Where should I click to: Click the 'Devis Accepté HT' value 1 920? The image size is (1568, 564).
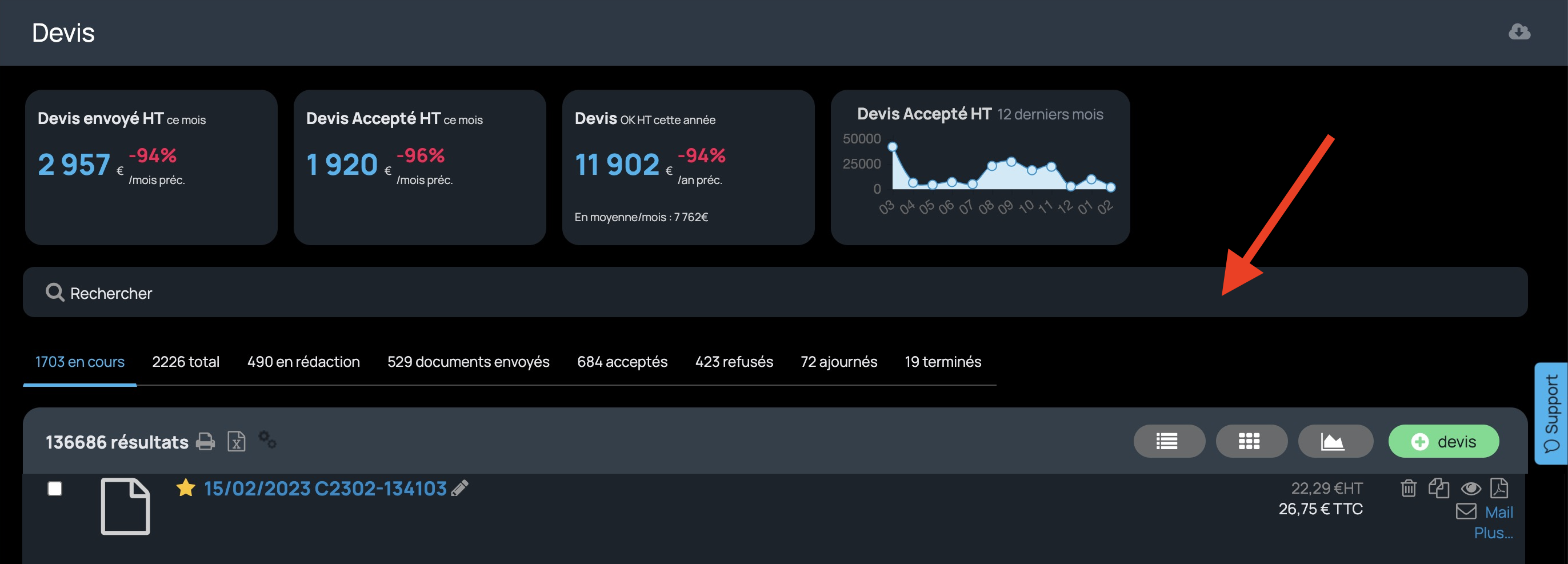[x=342, y=165]
